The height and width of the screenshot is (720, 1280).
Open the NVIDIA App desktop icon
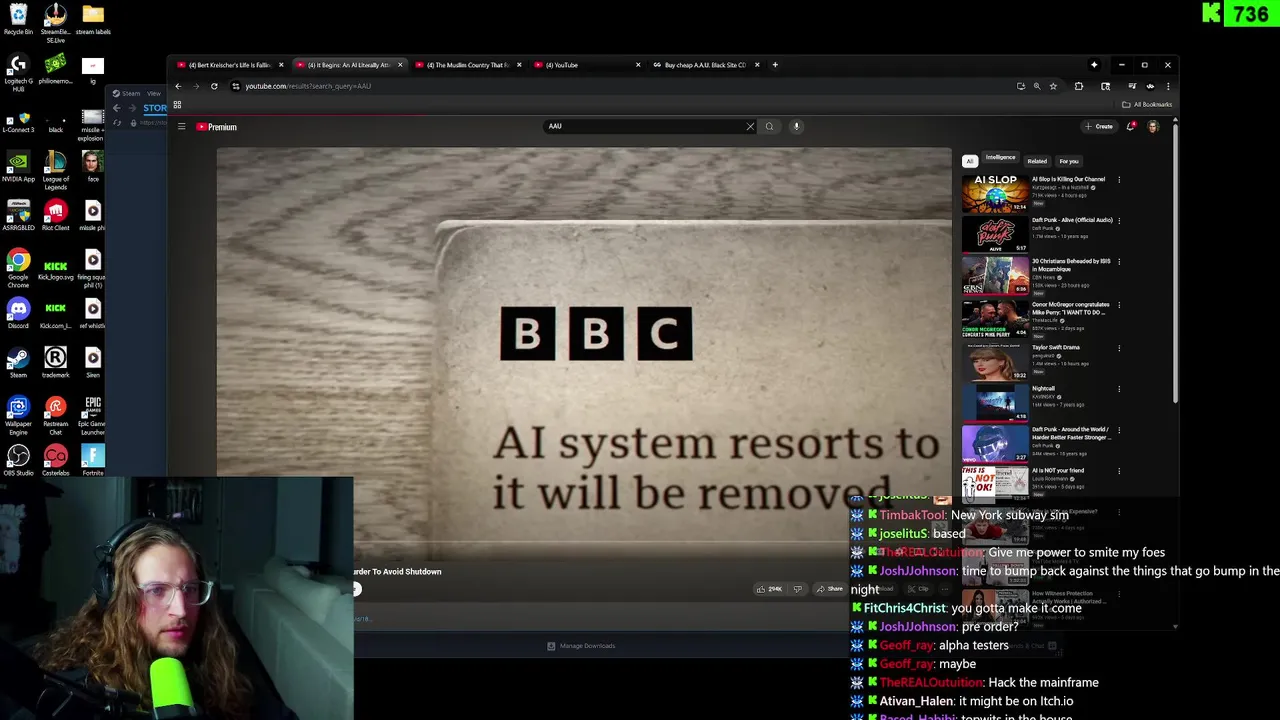18,166
